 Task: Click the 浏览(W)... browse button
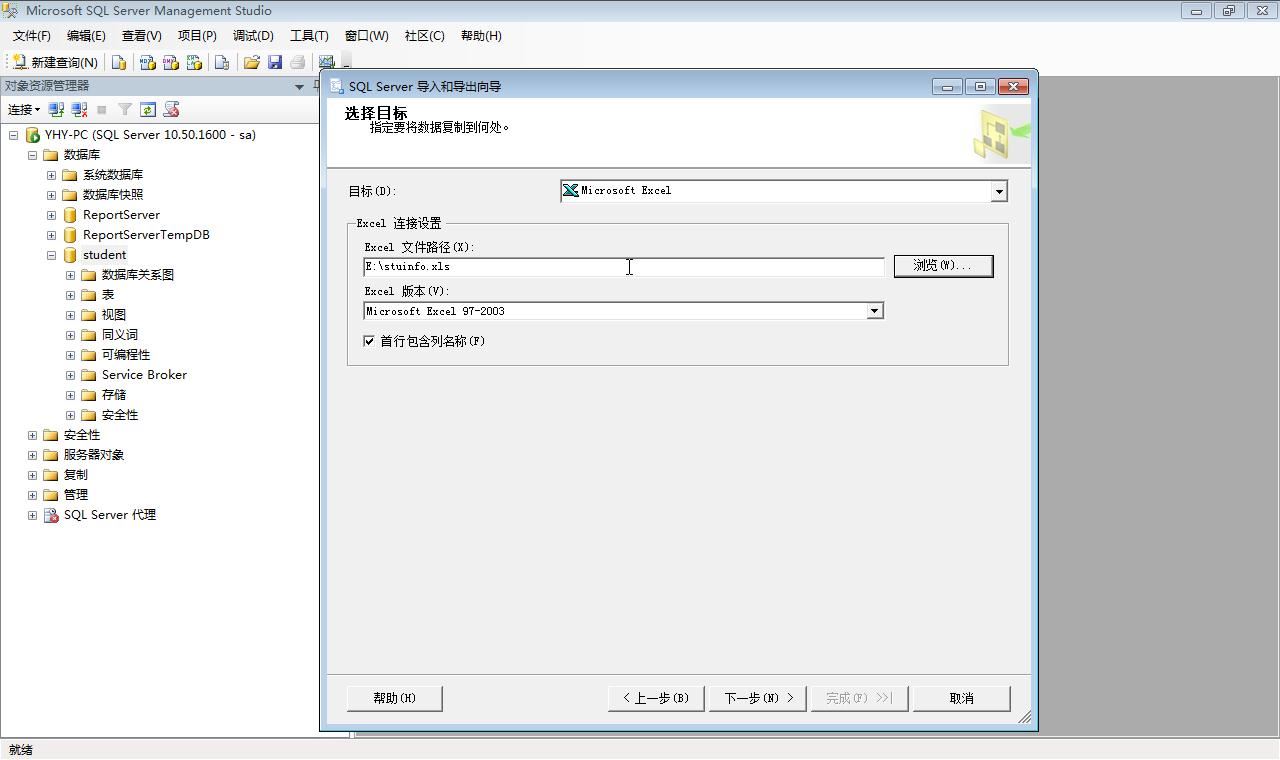point(943,266)
